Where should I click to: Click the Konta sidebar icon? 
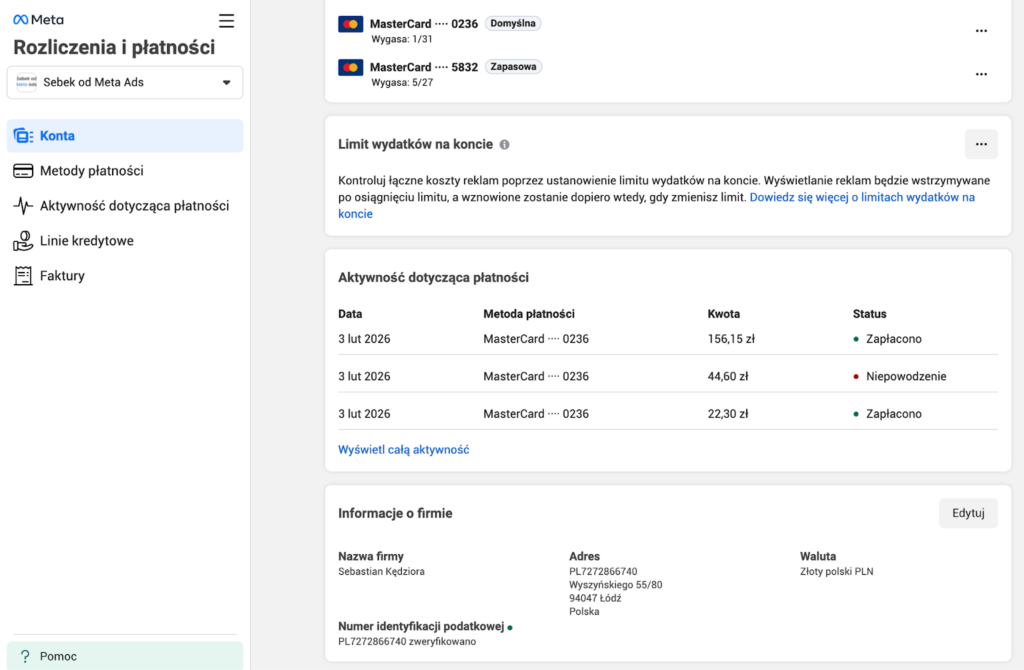23,136
